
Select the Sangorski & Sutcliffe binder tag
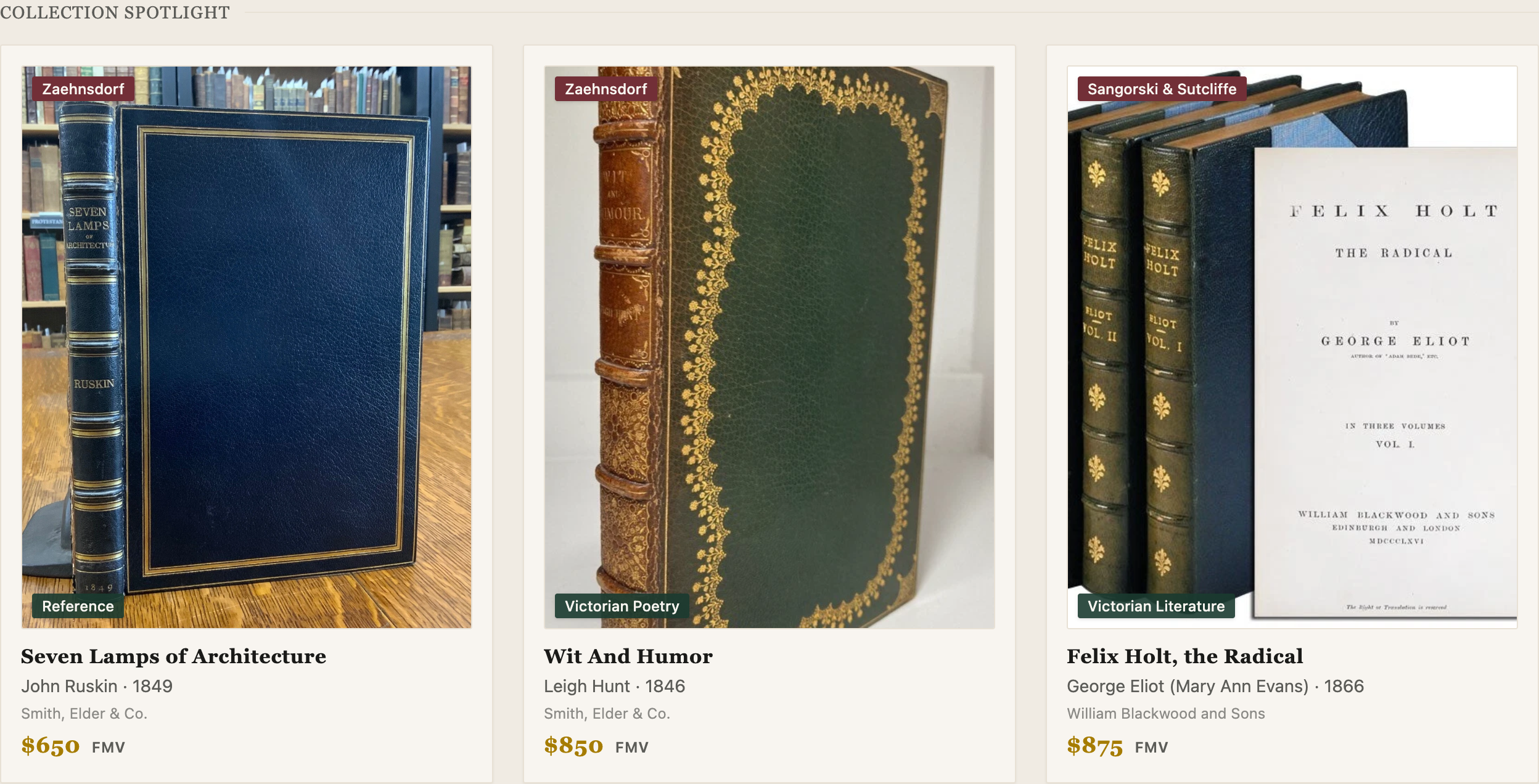tap(1162, 89)
